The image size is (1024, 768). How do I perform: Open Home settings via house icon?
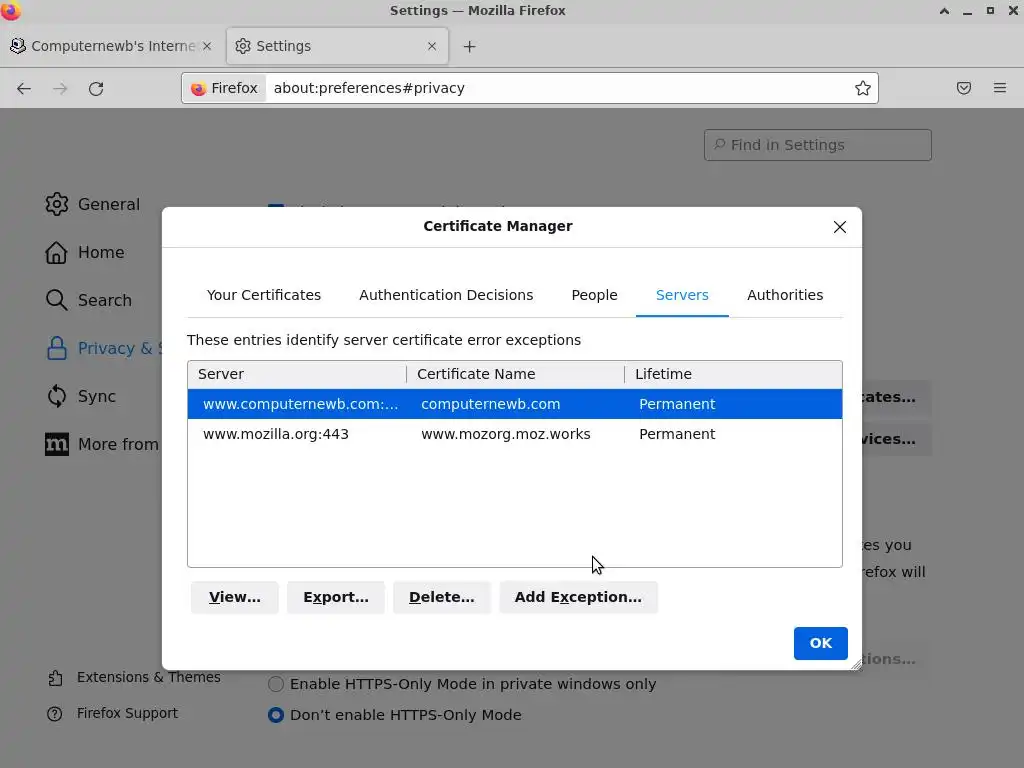coord(56,252)
